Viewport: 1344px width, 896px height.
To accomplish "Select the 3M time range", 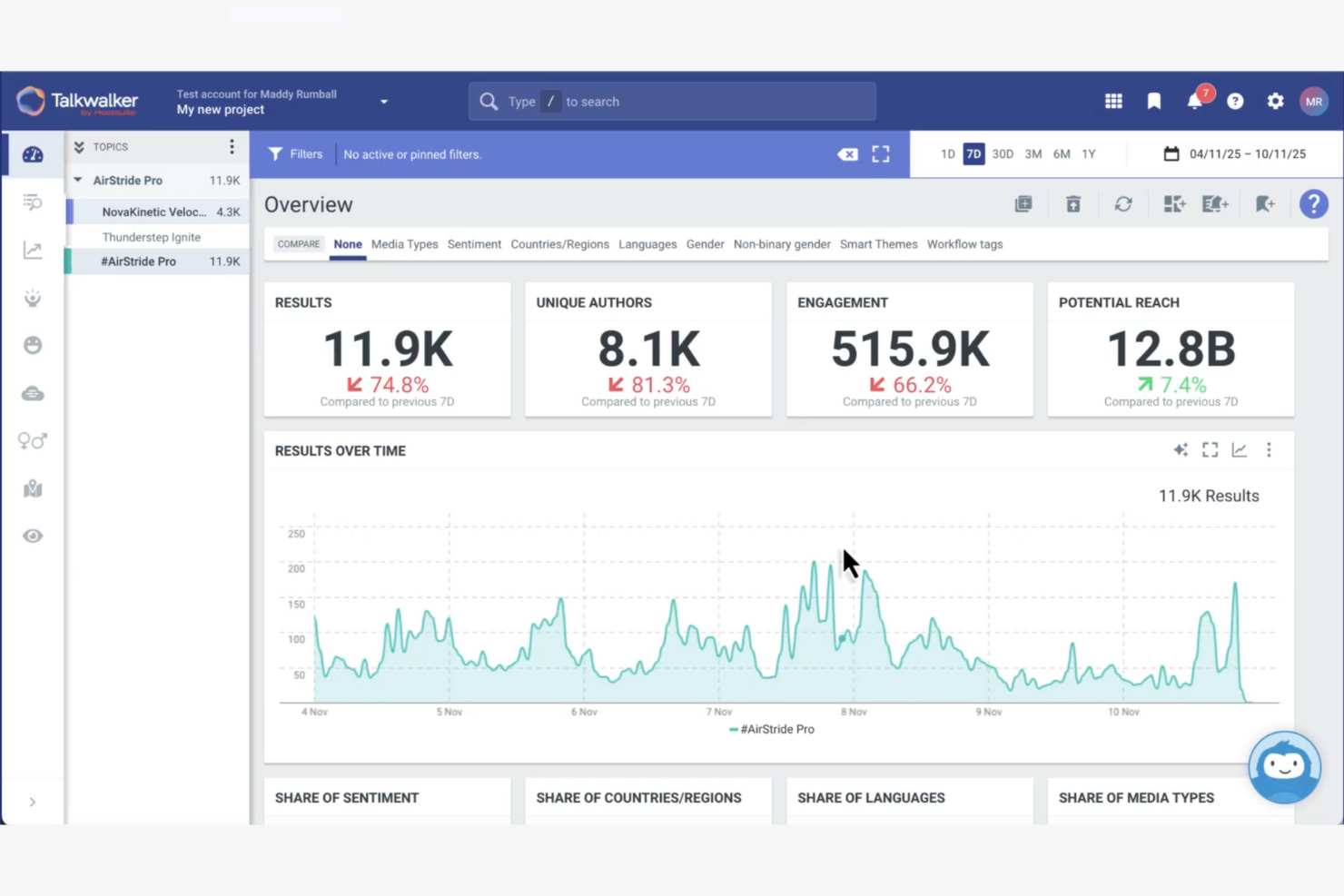I will coord(1033,154).
